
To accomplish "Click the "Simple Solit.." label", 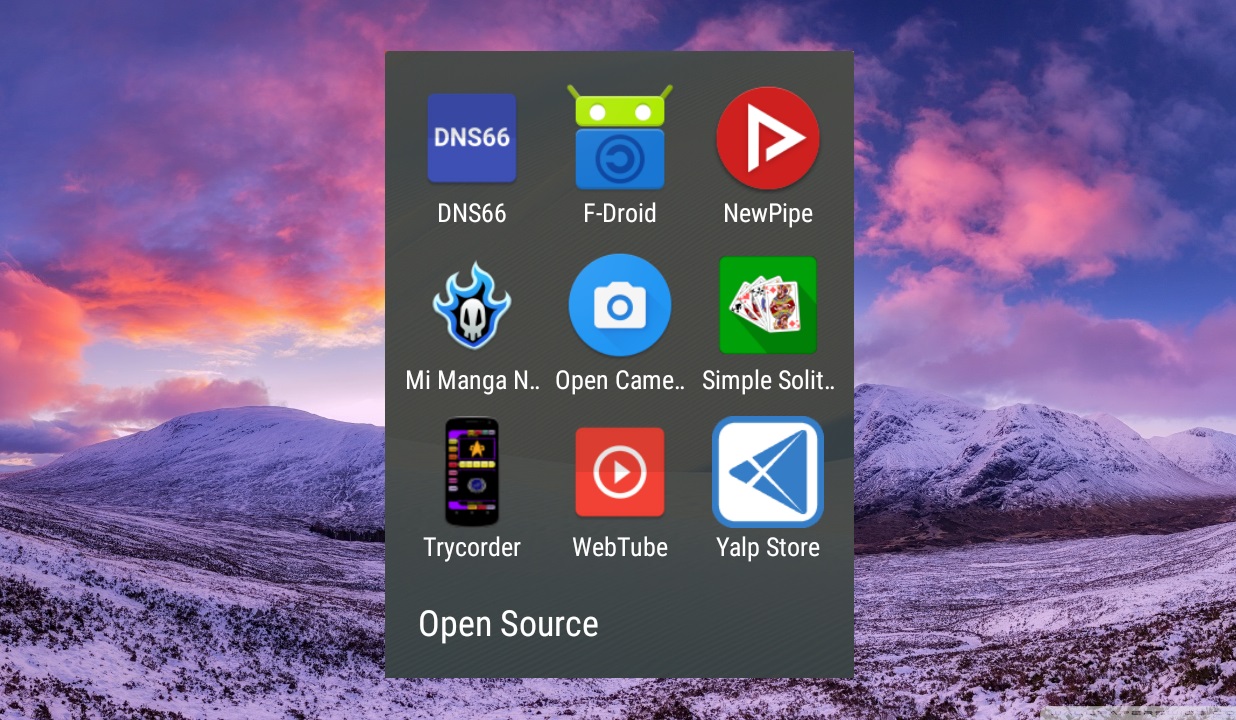I will 768,380.
